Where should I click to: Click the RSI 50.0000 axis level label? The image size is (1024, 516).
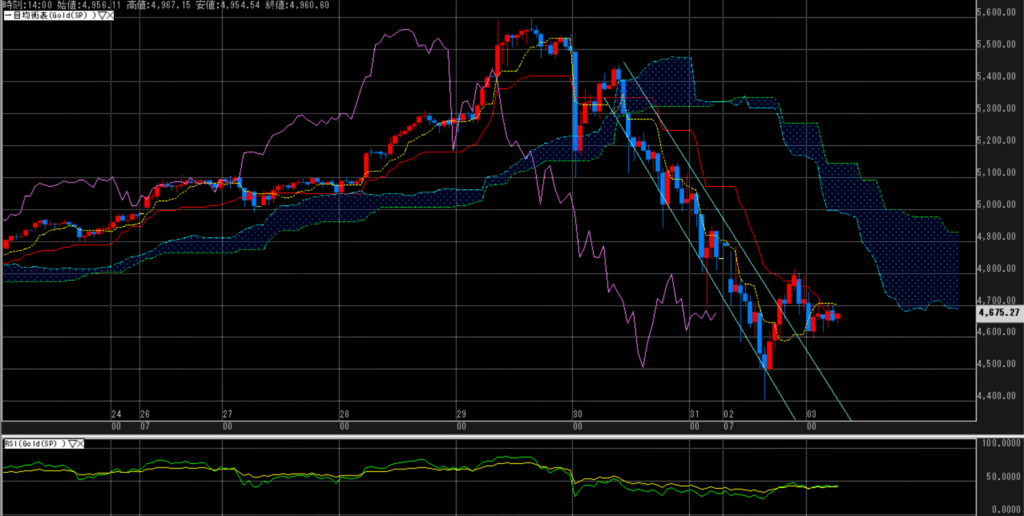click(x=999, y=478)
